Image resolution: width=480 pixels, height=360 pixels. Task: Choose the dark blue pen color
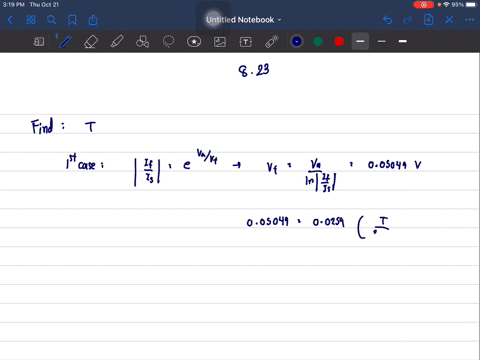point(297,41)
